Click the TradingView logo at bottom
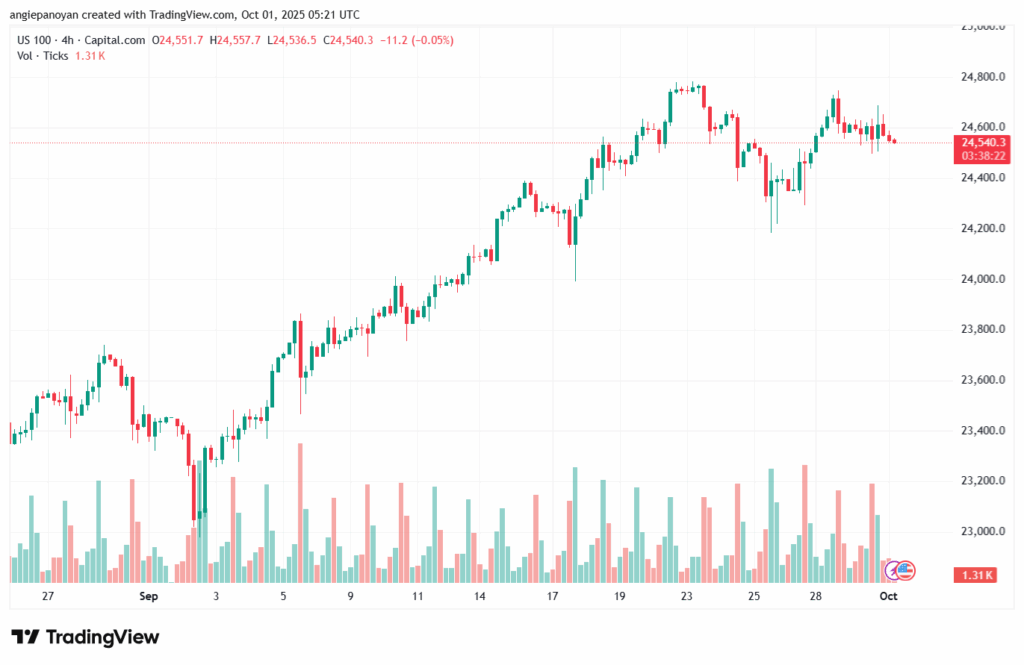1024x665 pixels. [x=85, y=637]
